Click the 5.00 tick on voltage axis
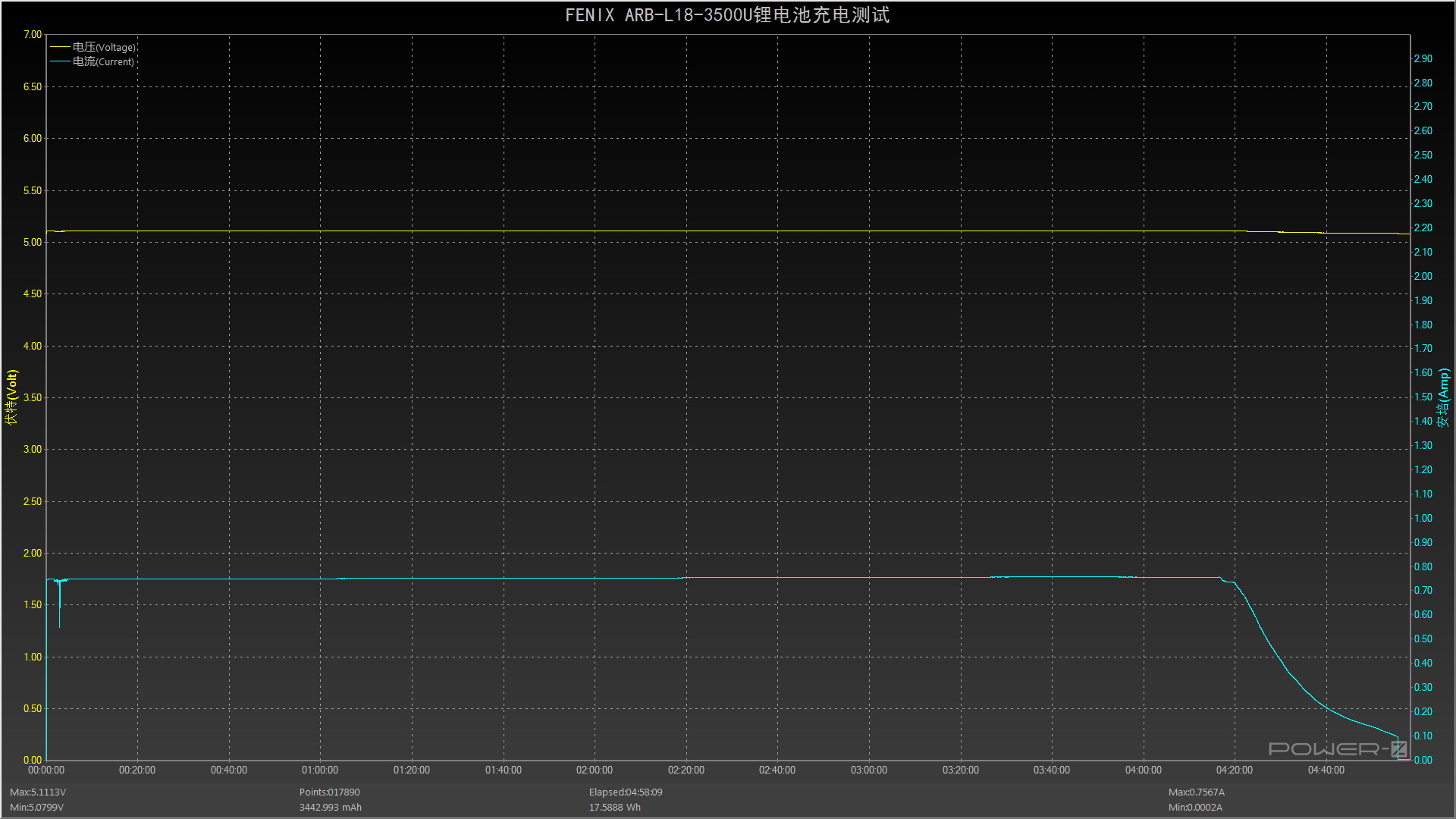The height and width of the screenshot is (819, 1456). 33,242
